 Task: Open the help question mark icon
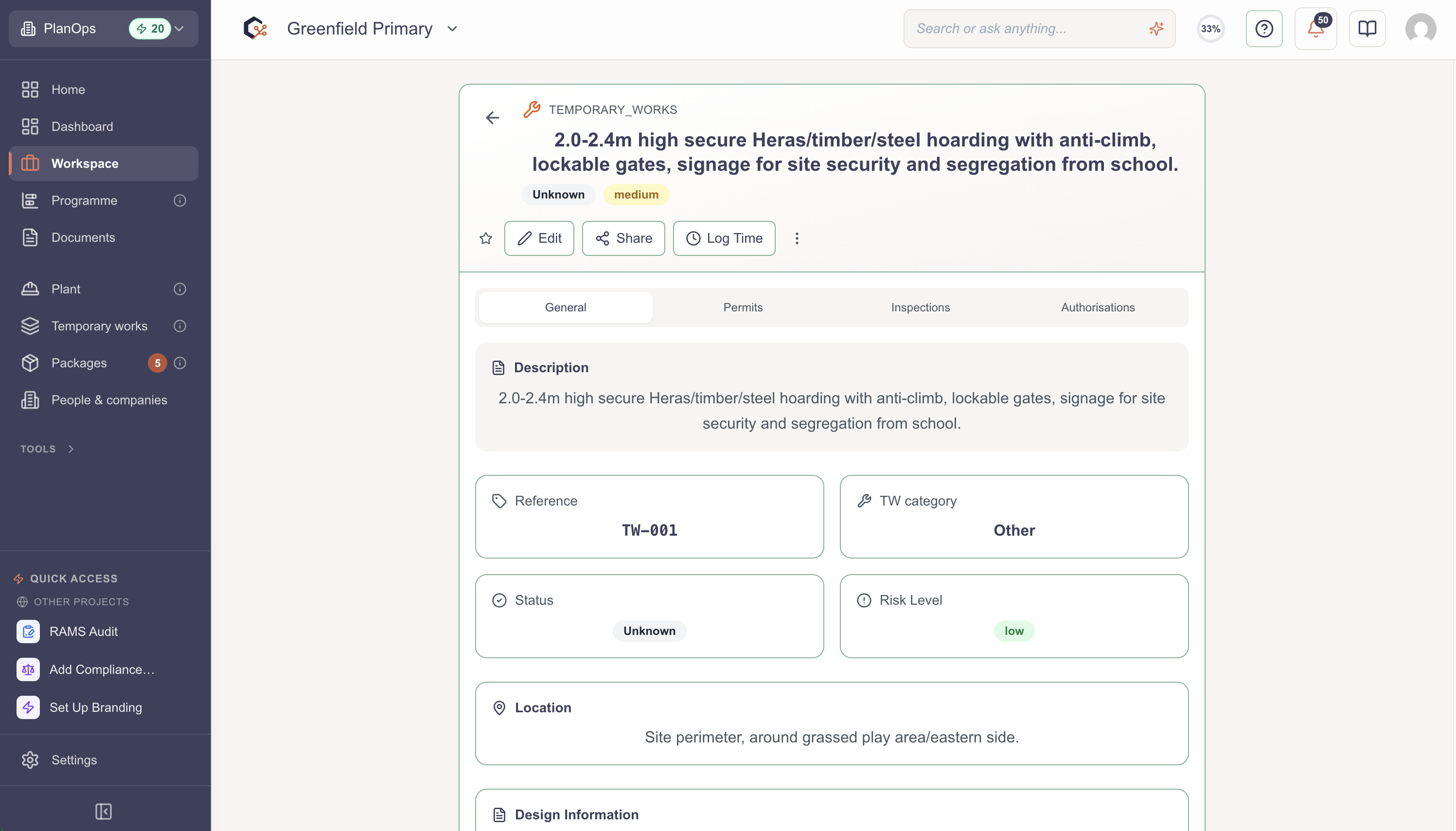click(x=1264, y=29)
